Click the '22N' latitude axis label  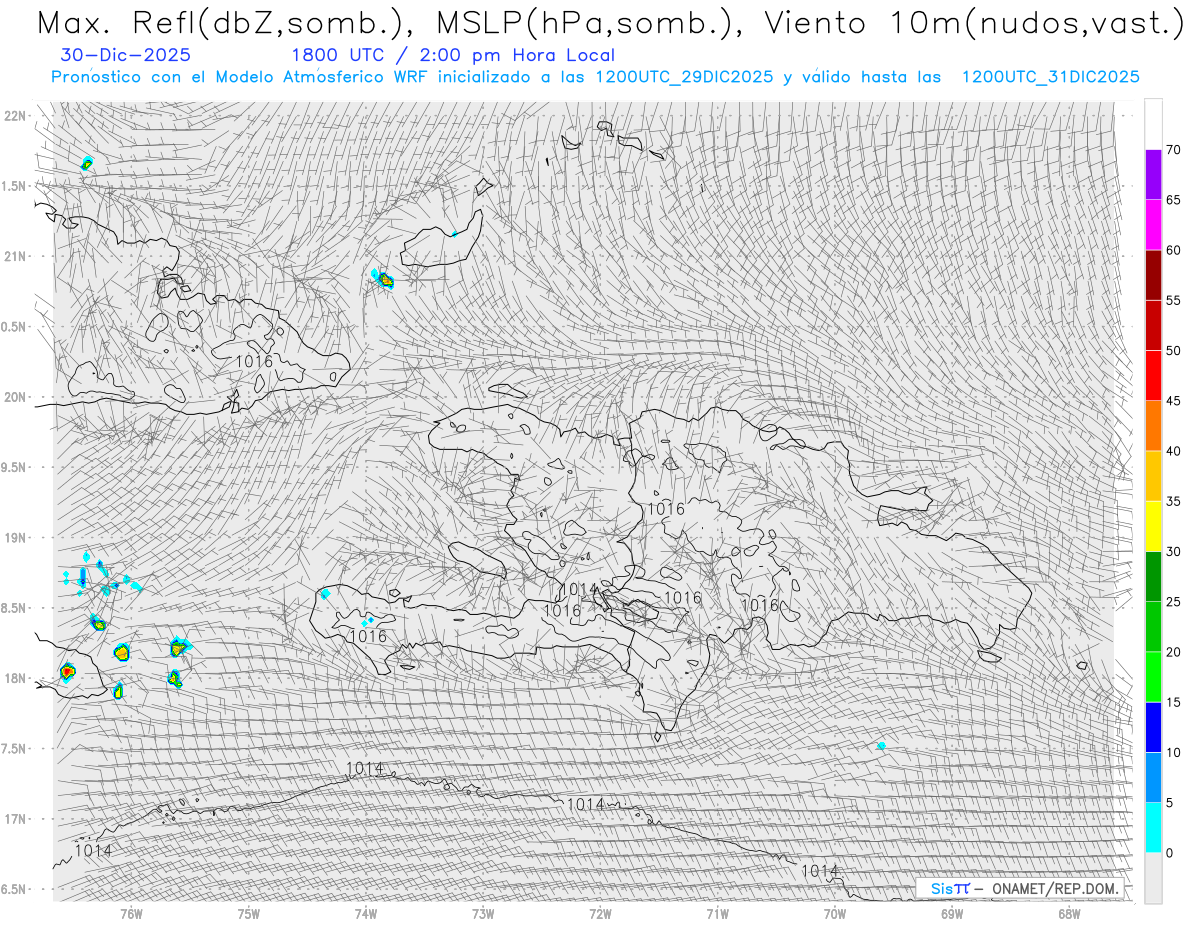15,115
